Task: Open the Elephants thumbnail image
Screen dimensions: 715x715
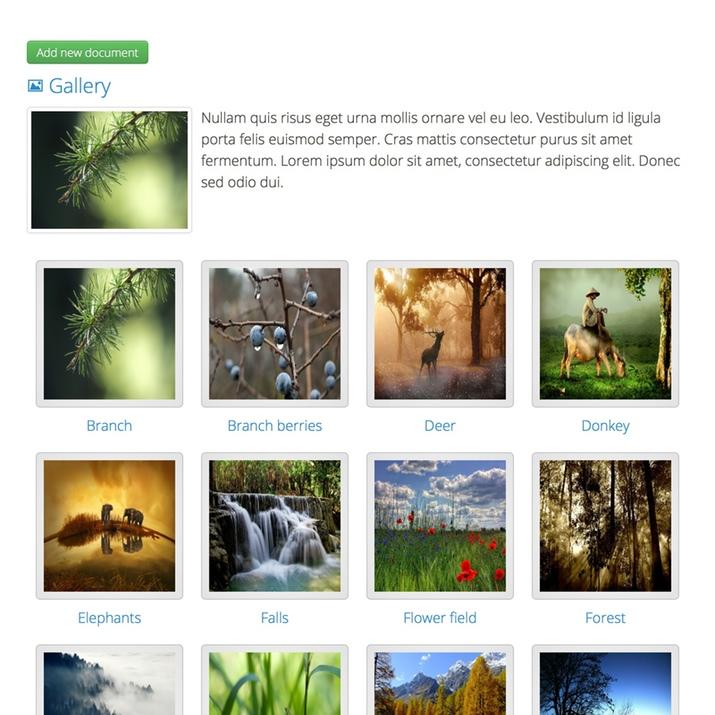Action: click(109, 526)
